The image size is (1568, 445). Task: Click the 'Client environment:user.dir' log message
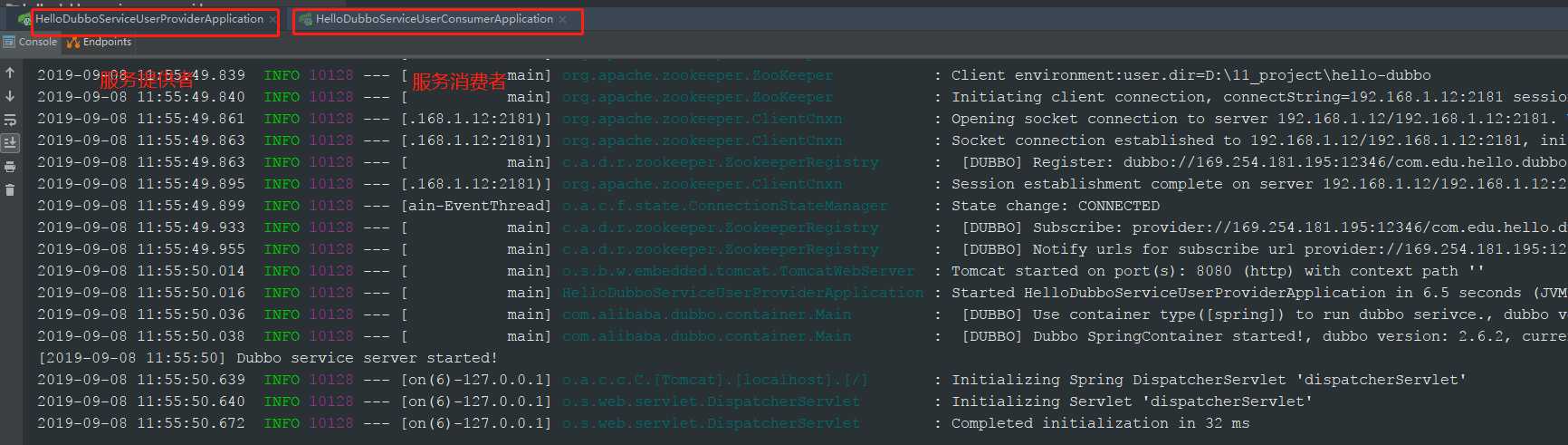[1190, 75]
